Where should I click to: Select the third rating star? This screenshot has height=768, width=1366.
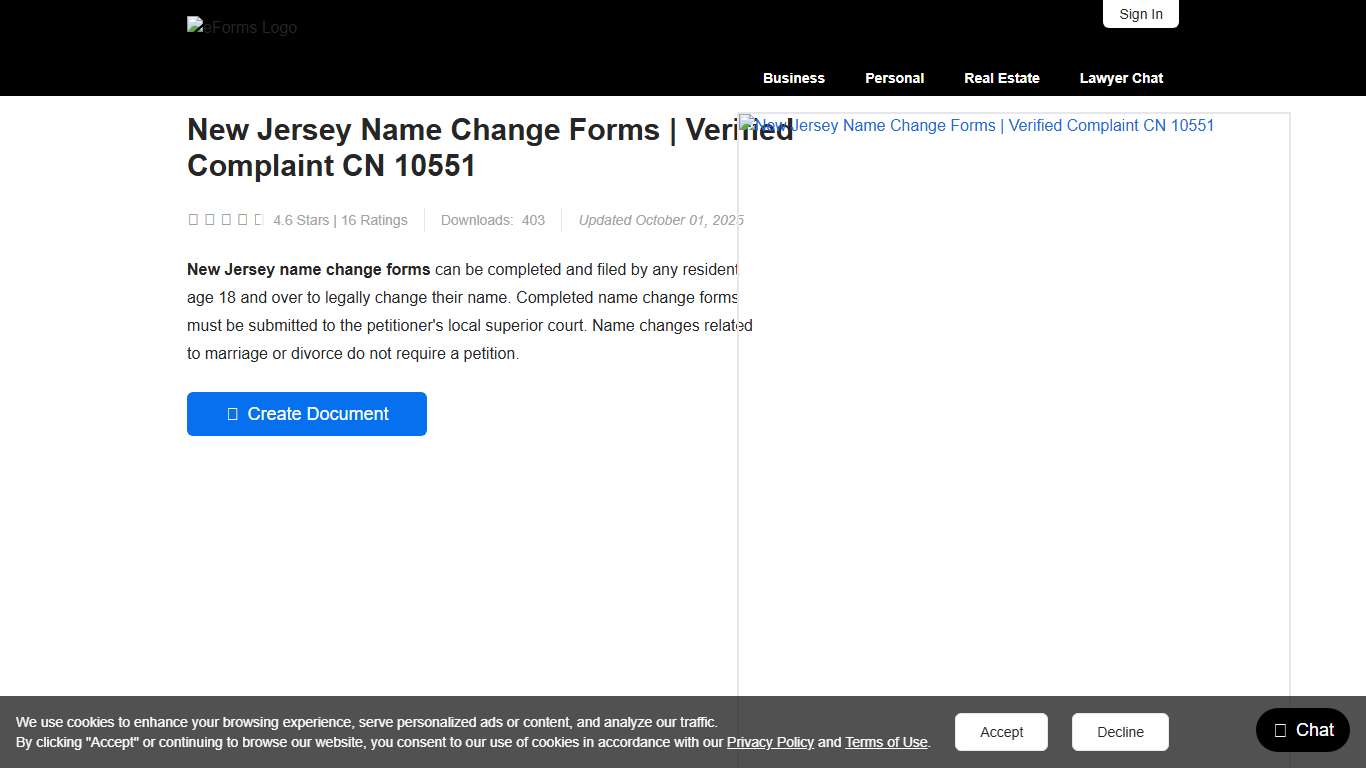pos(227,218)
